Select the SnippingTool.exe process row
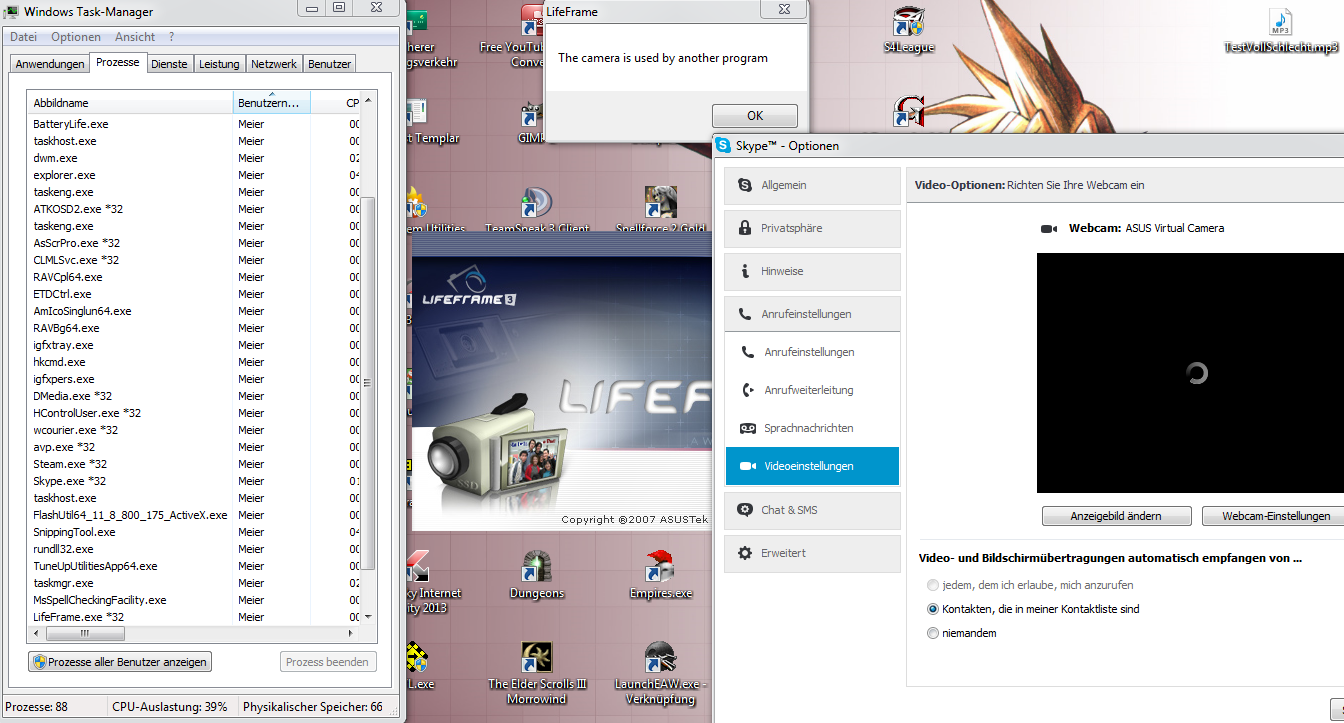Viewport: 1344px width, 723px height. point(194,532)
